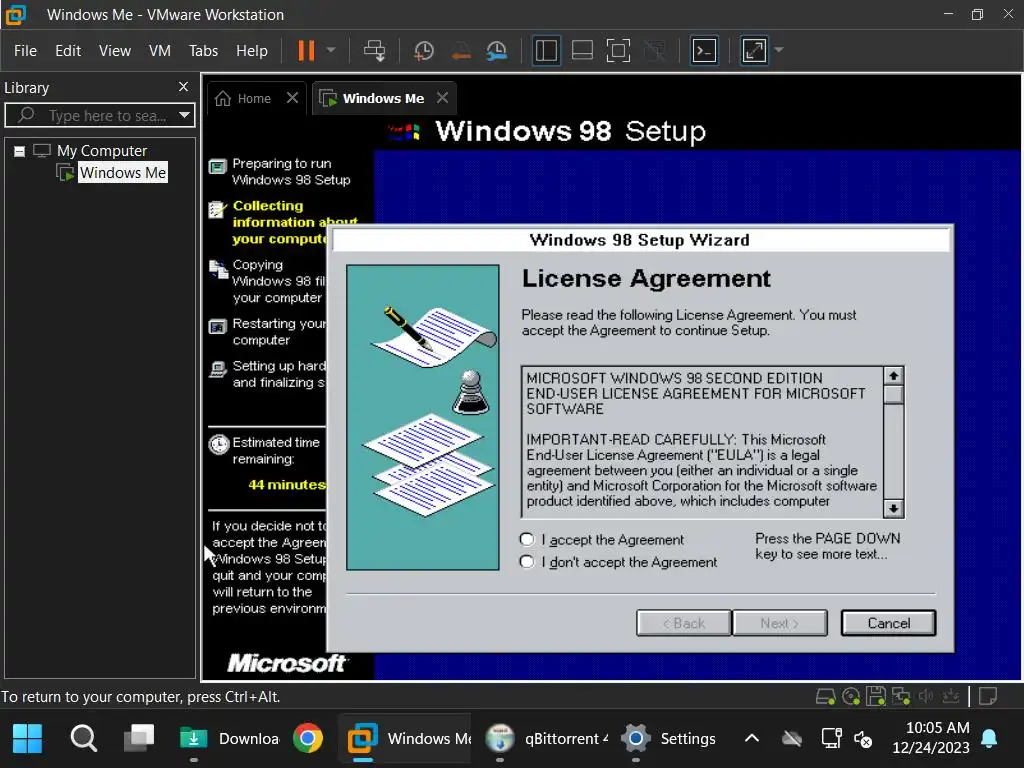
Task: Open the Downloads taskbar item
Action: (229, 739)
